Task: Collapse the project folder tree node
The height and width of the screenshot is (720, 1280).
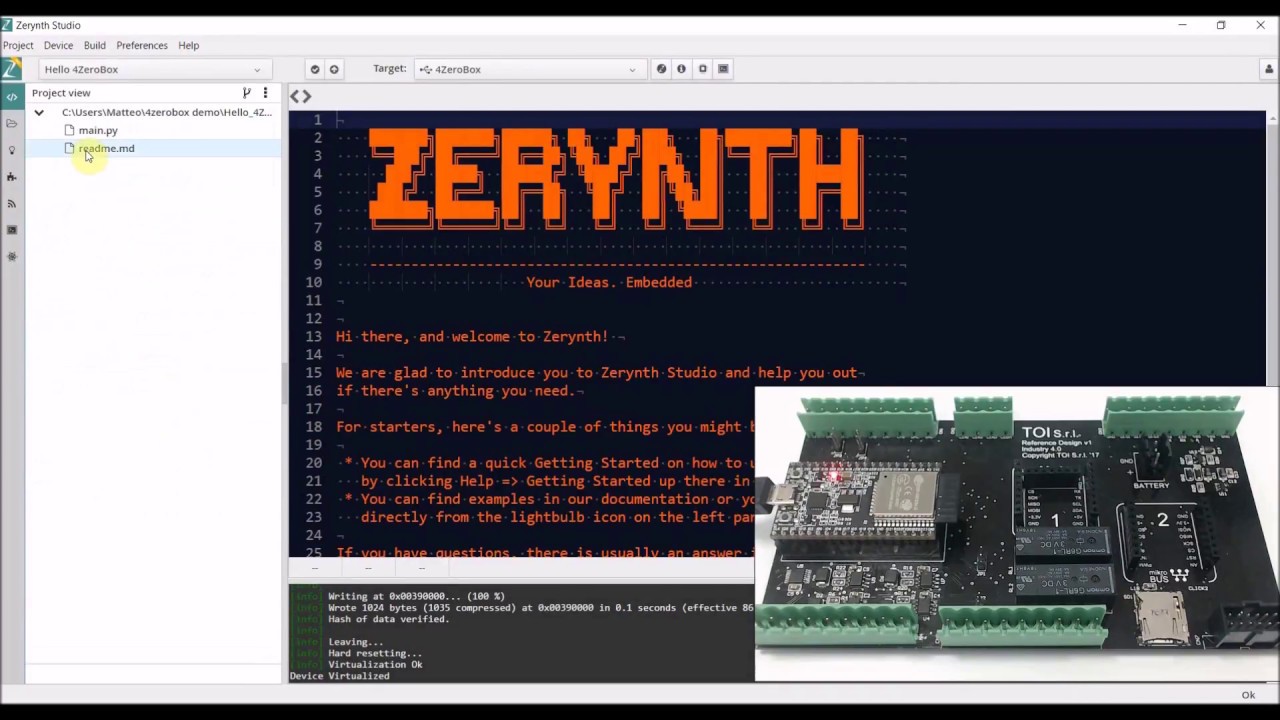Action: 39,112
